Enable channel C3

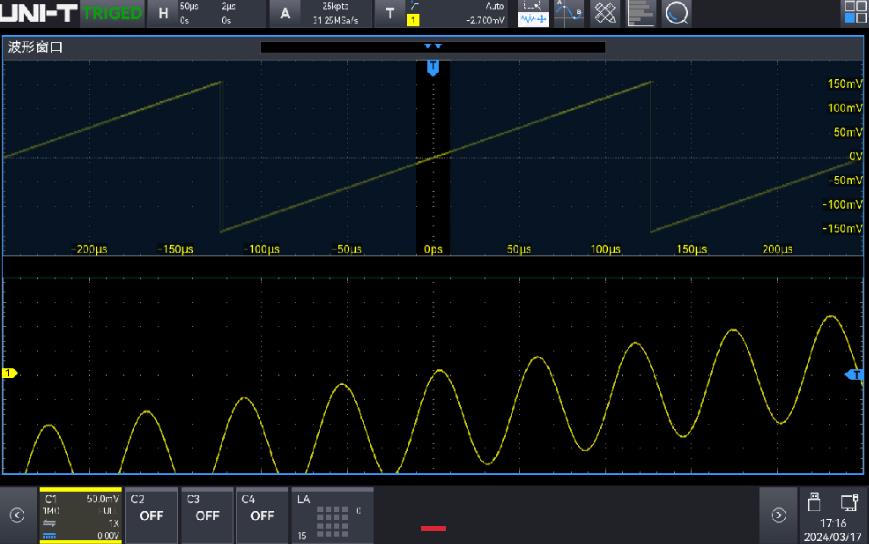tap(206, 515)
